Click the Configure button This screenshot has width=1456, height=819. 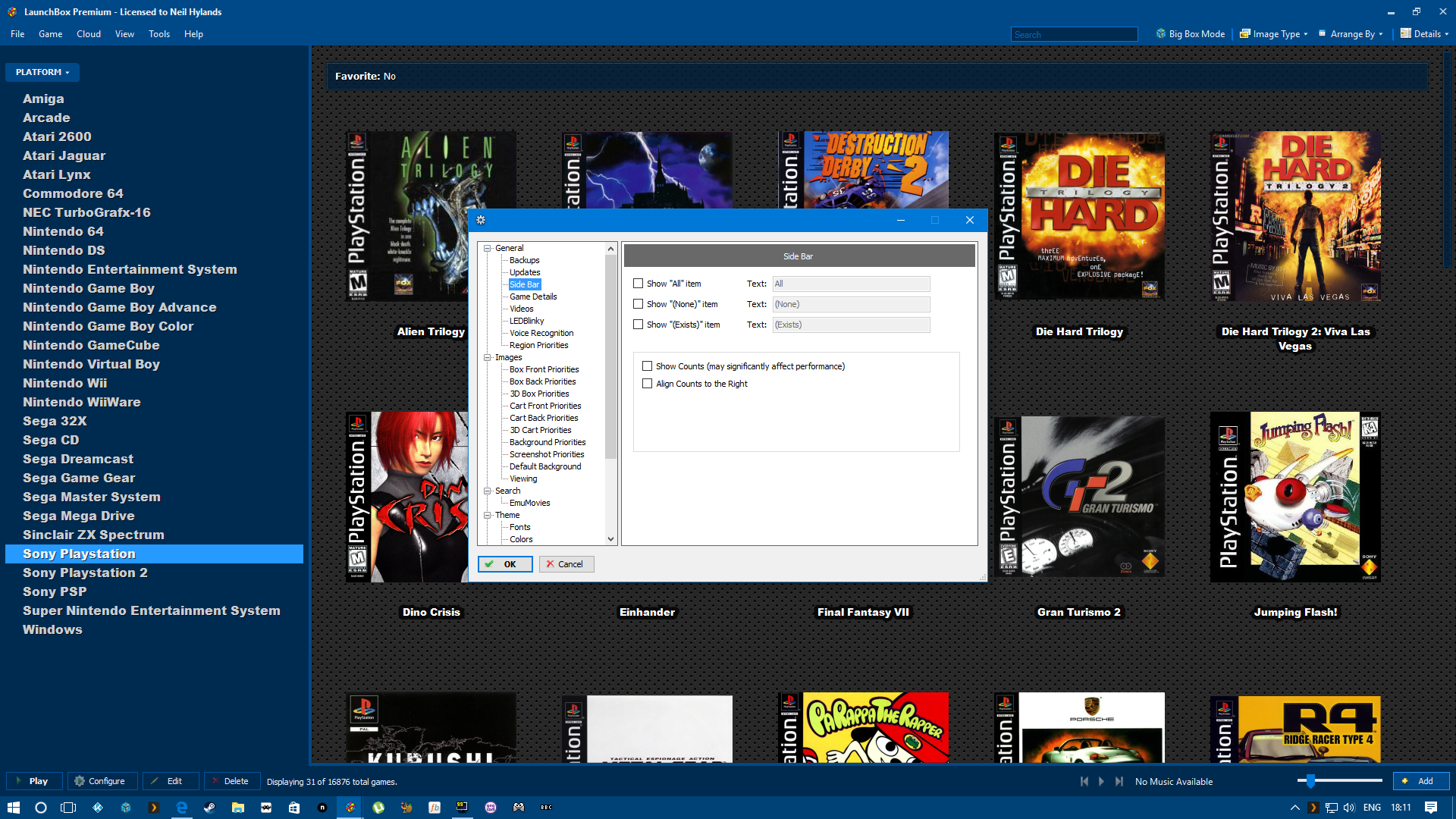[102, 781]
